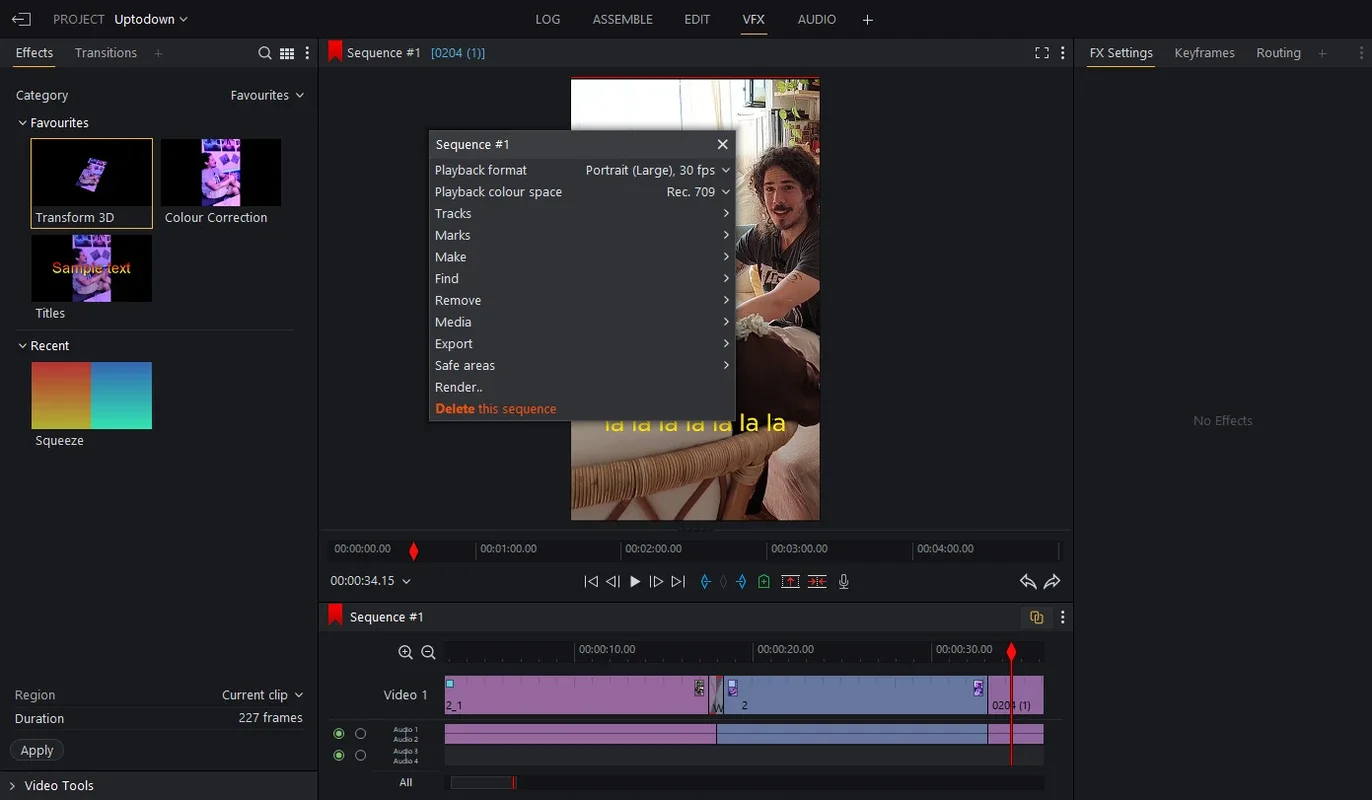Open the Uptodown project dropdown
Image resolution: width=1372 pixels, height=800 pixels.
tap(151, 19)
